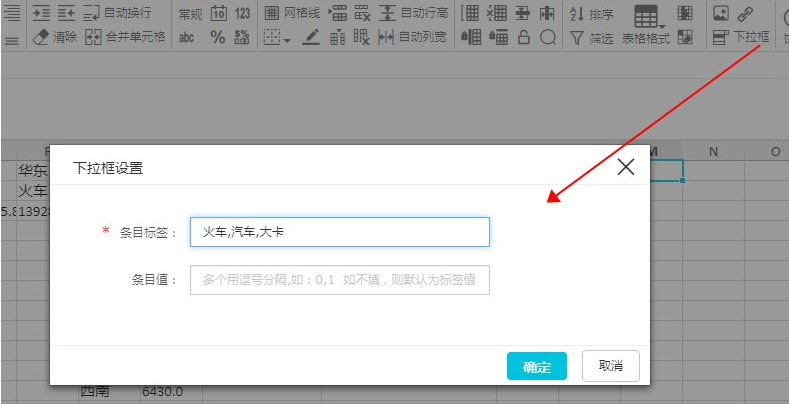The image size is (789, 404).
Task: Select column N header
Action: [x=713, y=151]
